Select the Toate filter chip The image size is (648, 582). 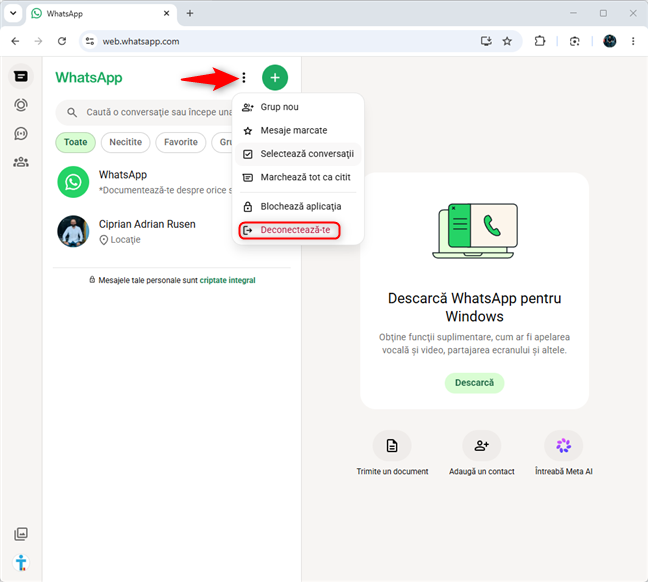click(x=76, y=142)
